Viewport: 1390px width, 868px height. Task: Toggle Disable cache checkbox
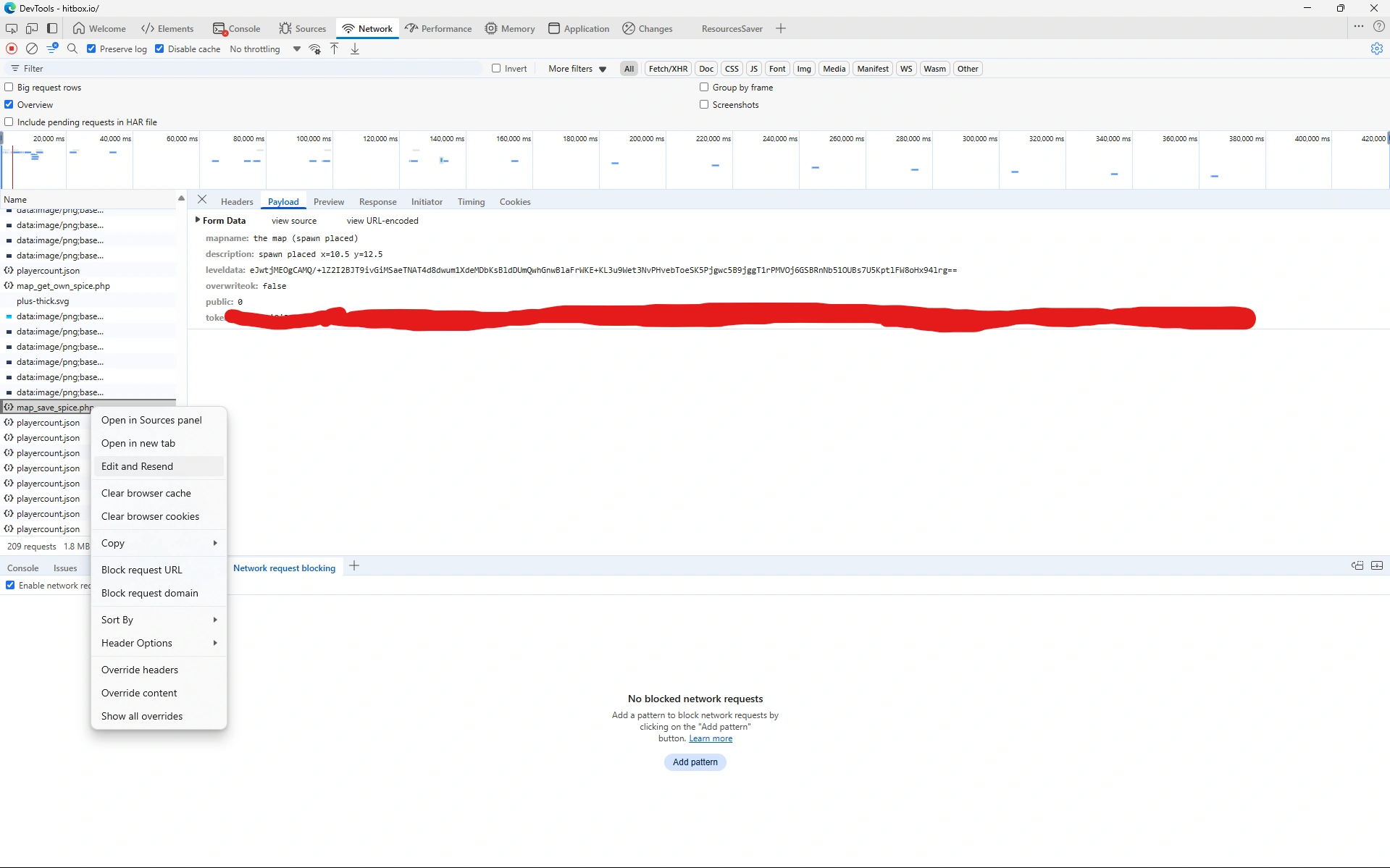click(159, 49)
